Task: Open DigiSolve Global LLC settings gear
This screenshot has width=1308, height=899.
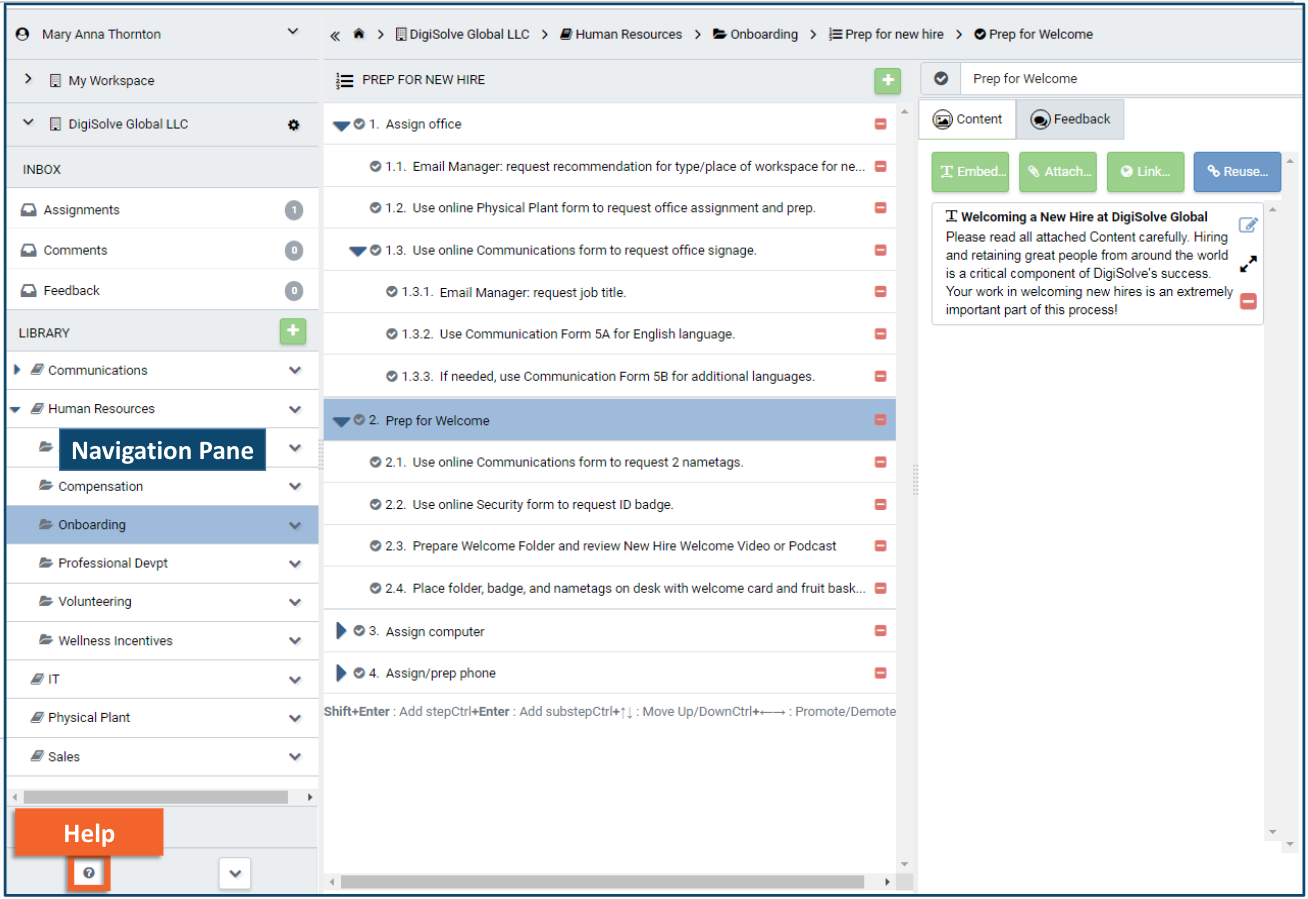Action: (293, 125)
